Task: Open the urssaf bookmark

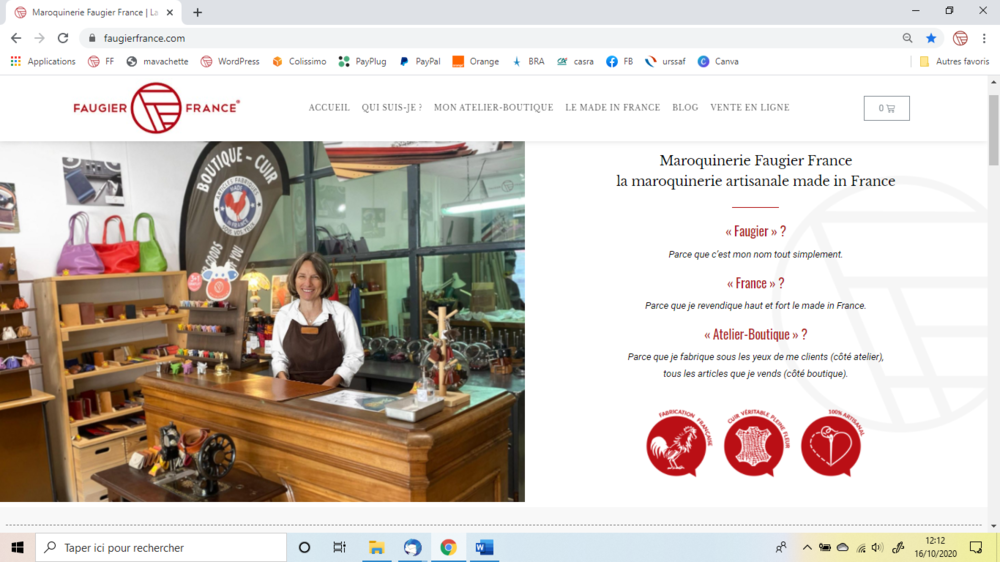Action: (x=665, y=61)
